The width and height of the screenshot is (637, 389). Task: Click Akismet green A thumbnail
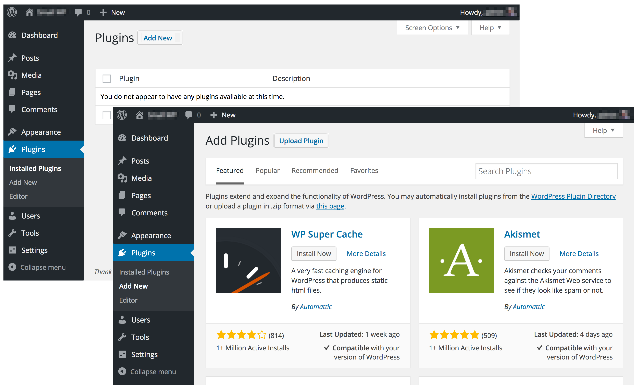tap(461, 260)
